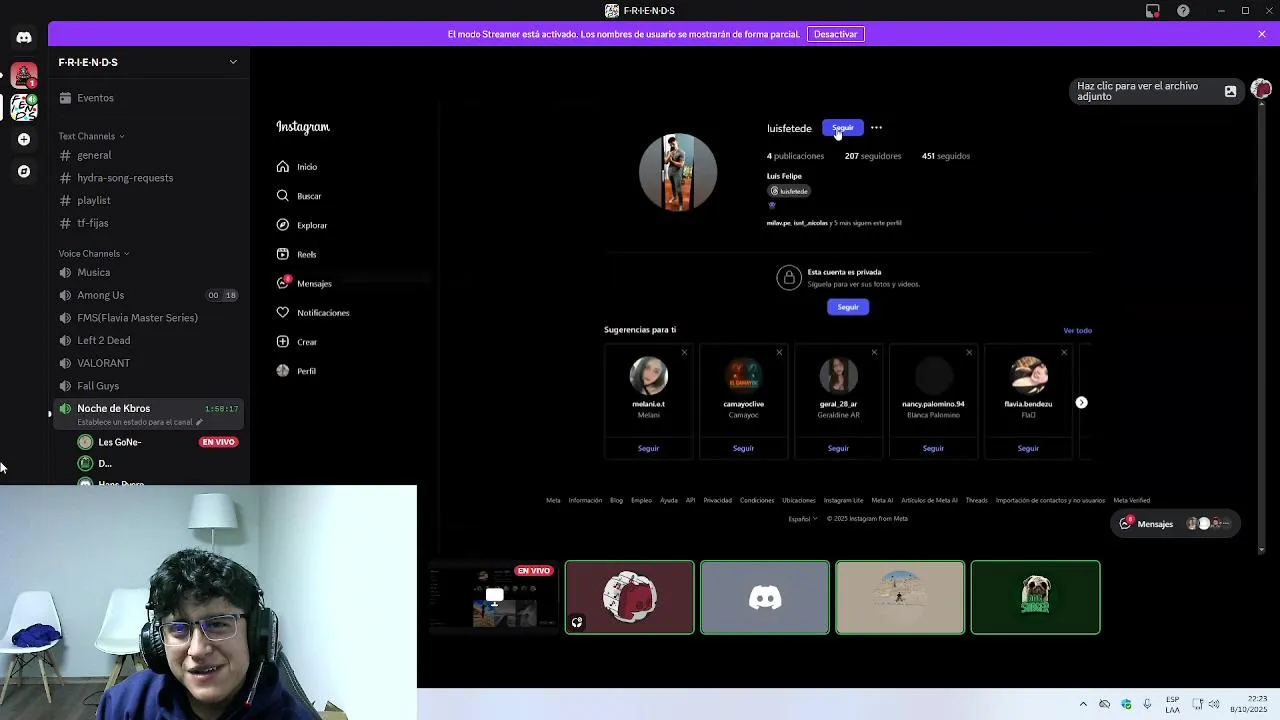
Task: Click the round user avatar beside attachment tooltip
Action: [x=1262, y=90]
